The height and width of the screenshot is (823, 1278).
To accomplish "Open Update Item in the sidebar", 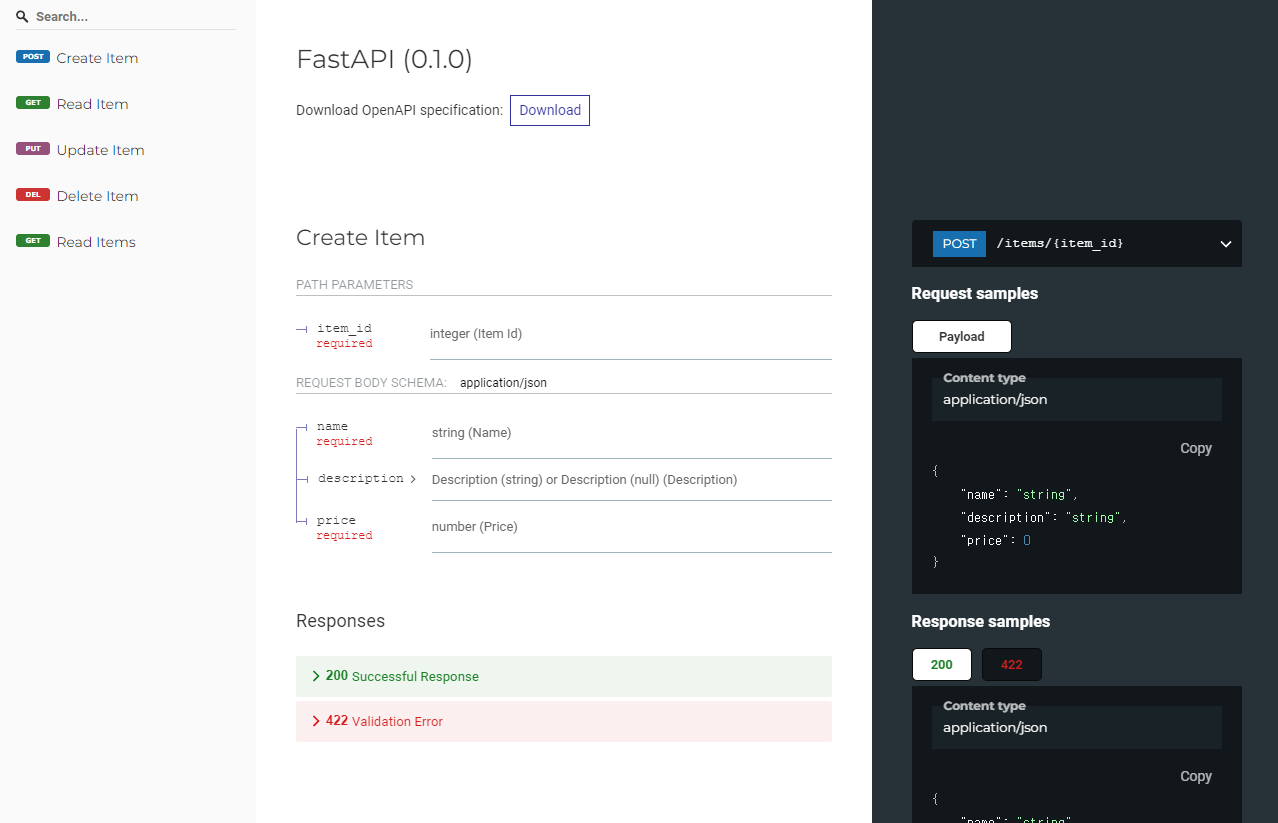I will (x=100, y=150).
